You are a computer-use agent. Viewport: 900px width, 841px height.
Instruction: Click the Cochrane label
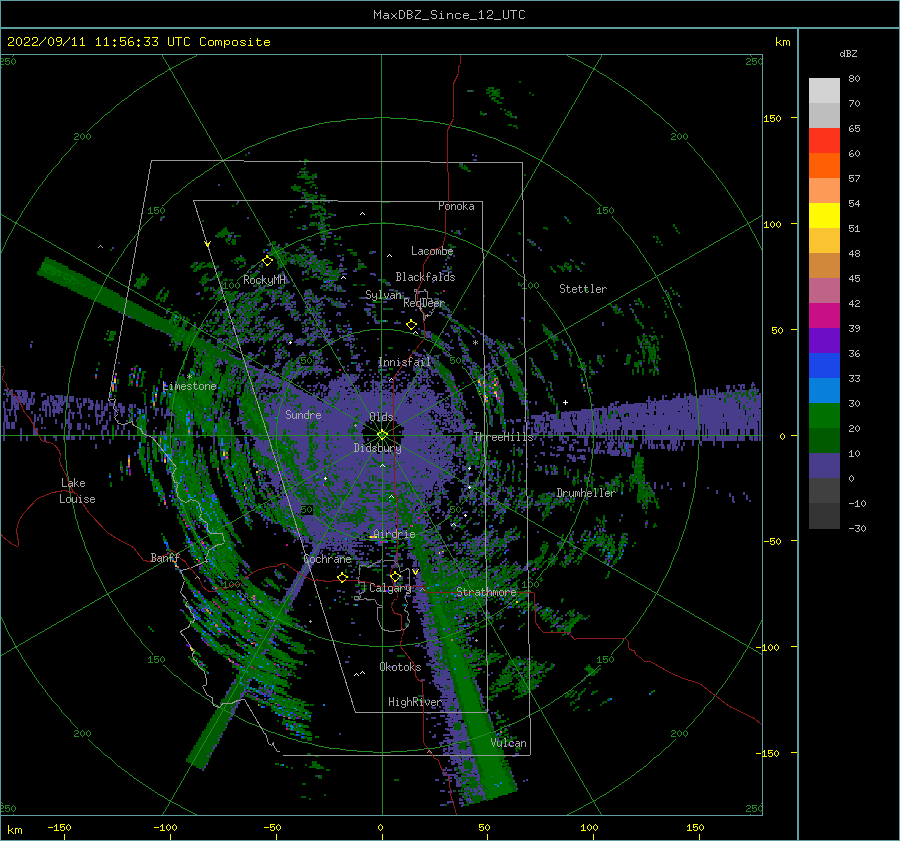coord(327,559)
